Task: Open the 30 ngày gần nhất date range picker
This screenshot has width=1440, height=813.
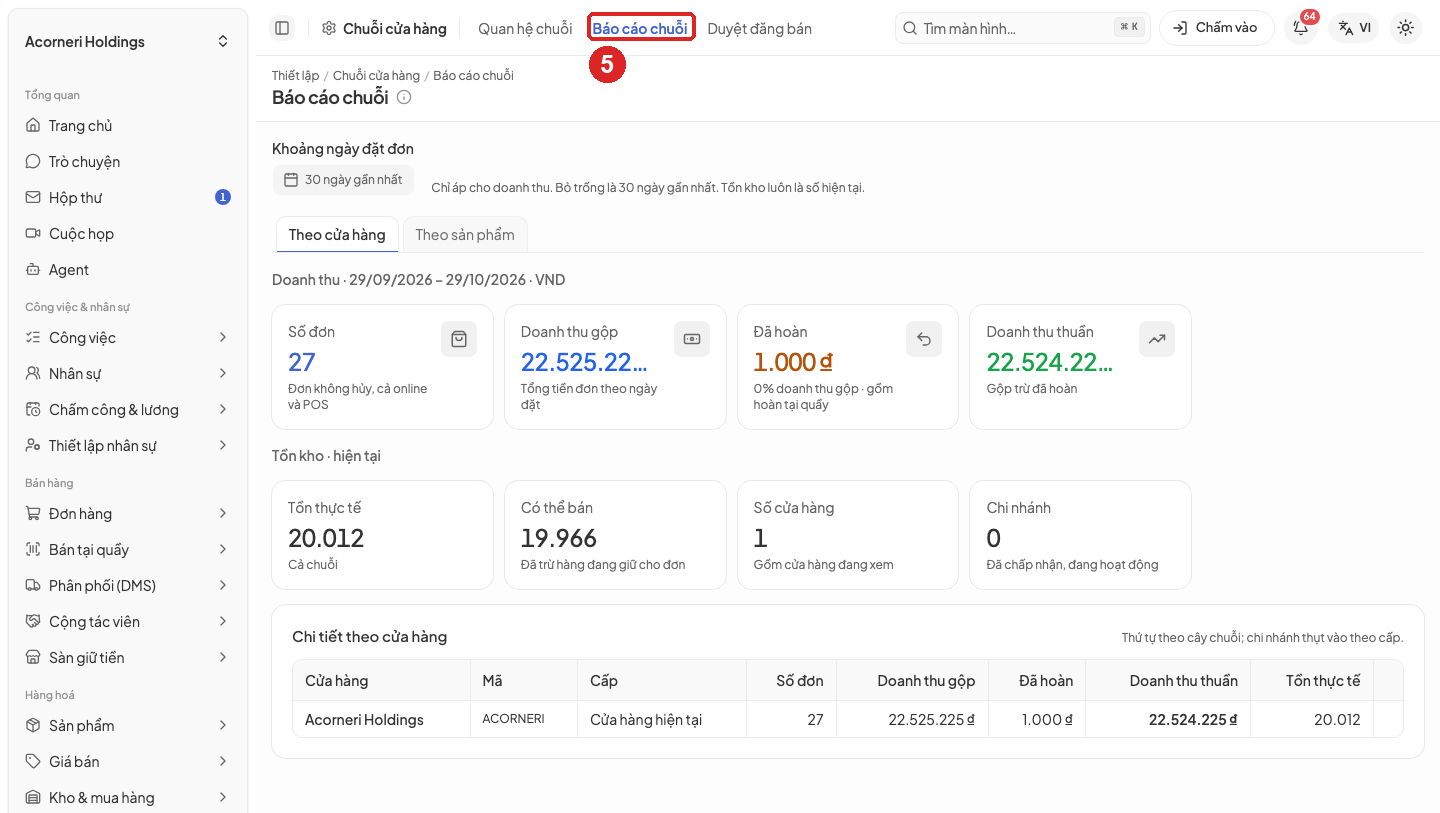Action: (x=343, y=180)
